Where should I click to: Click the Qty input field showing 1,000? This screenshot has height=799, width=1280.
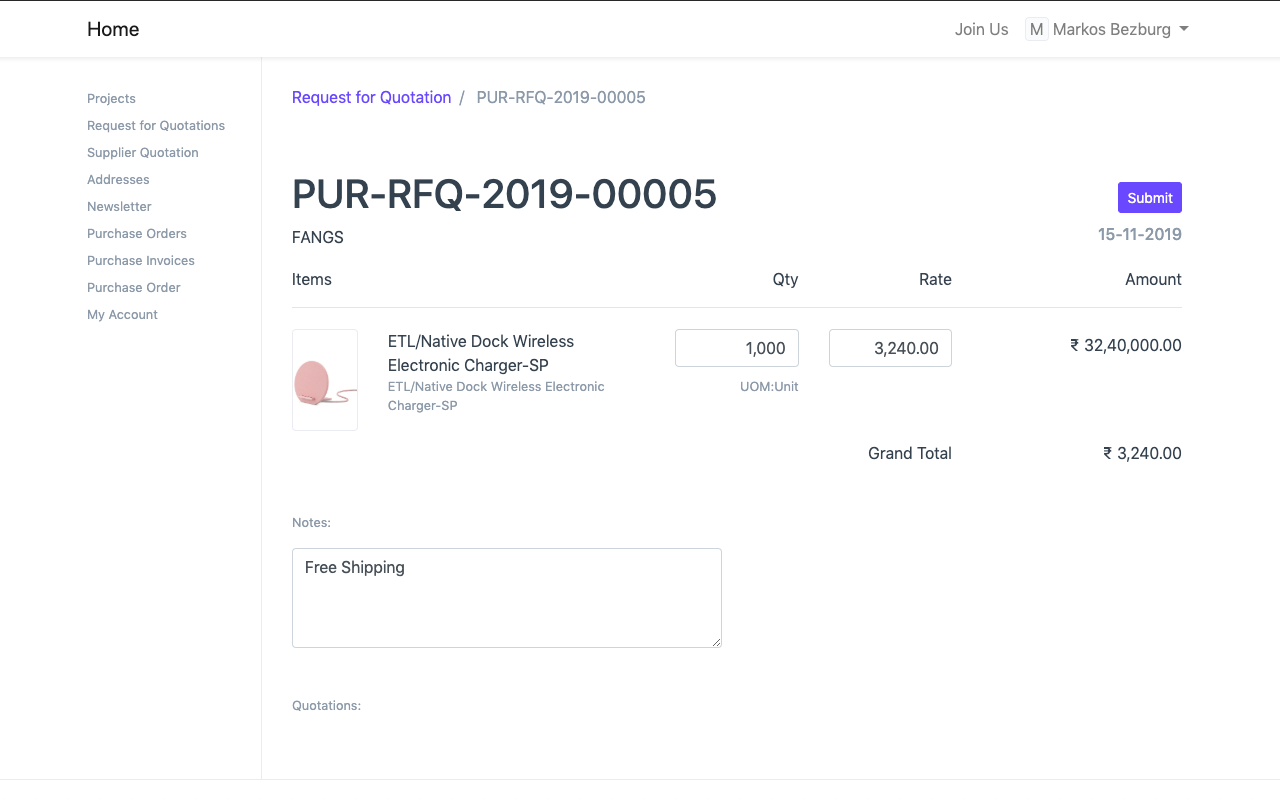(736, 348)
